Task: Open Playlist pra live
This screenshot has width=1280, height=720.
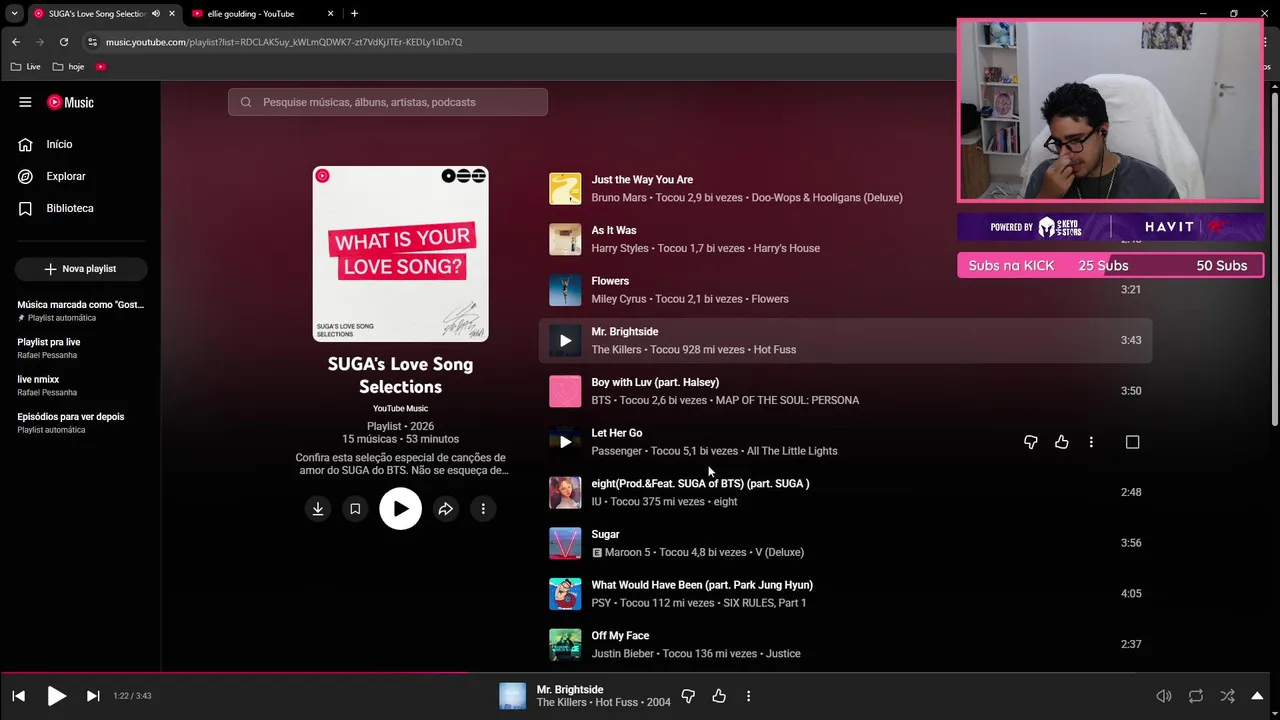Action: [81, 348]
